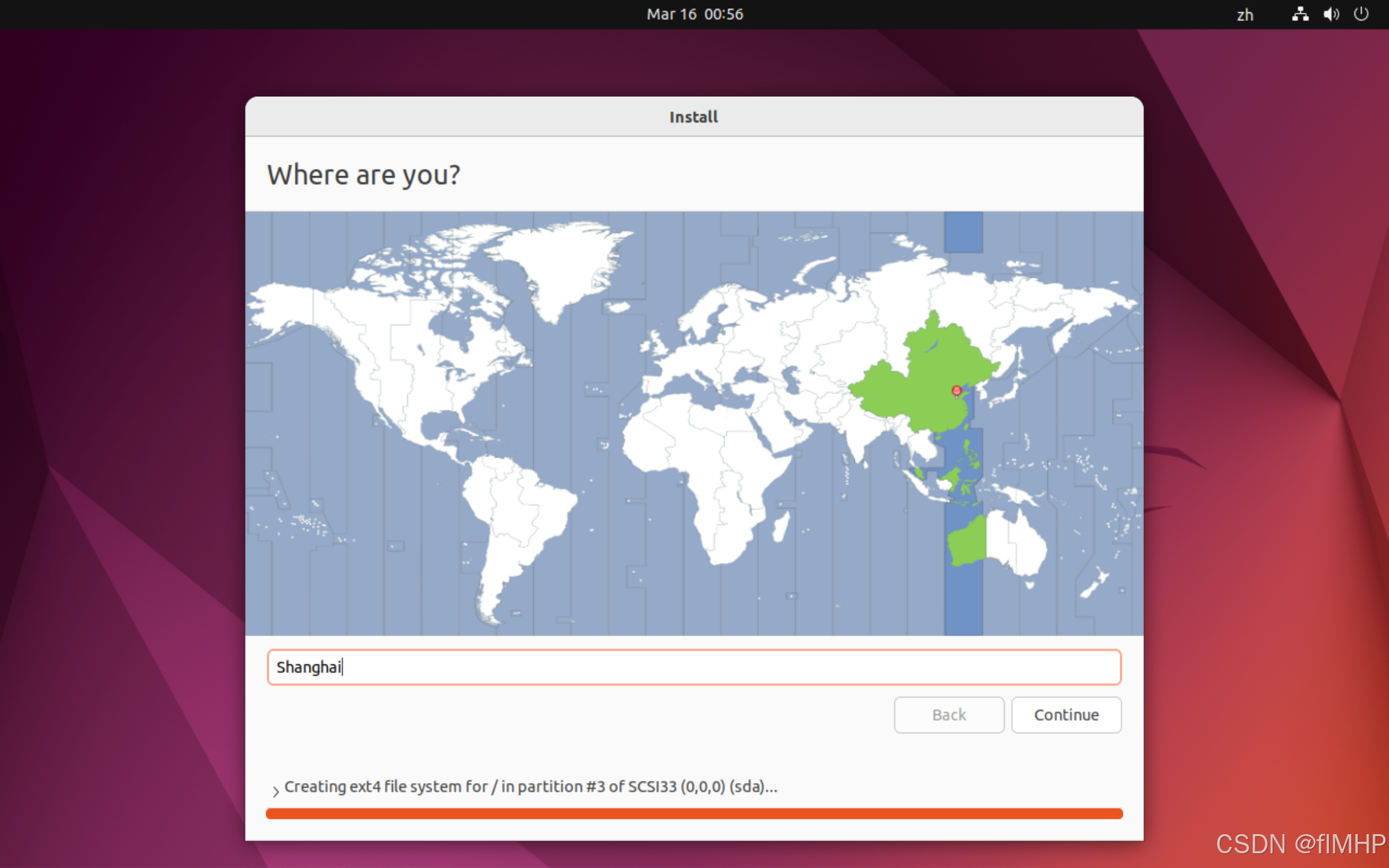This screenshot has width=1389, height=868.
Task: Click the 'Creating ext4 file system' status text
Action: (x=530, y=786)
